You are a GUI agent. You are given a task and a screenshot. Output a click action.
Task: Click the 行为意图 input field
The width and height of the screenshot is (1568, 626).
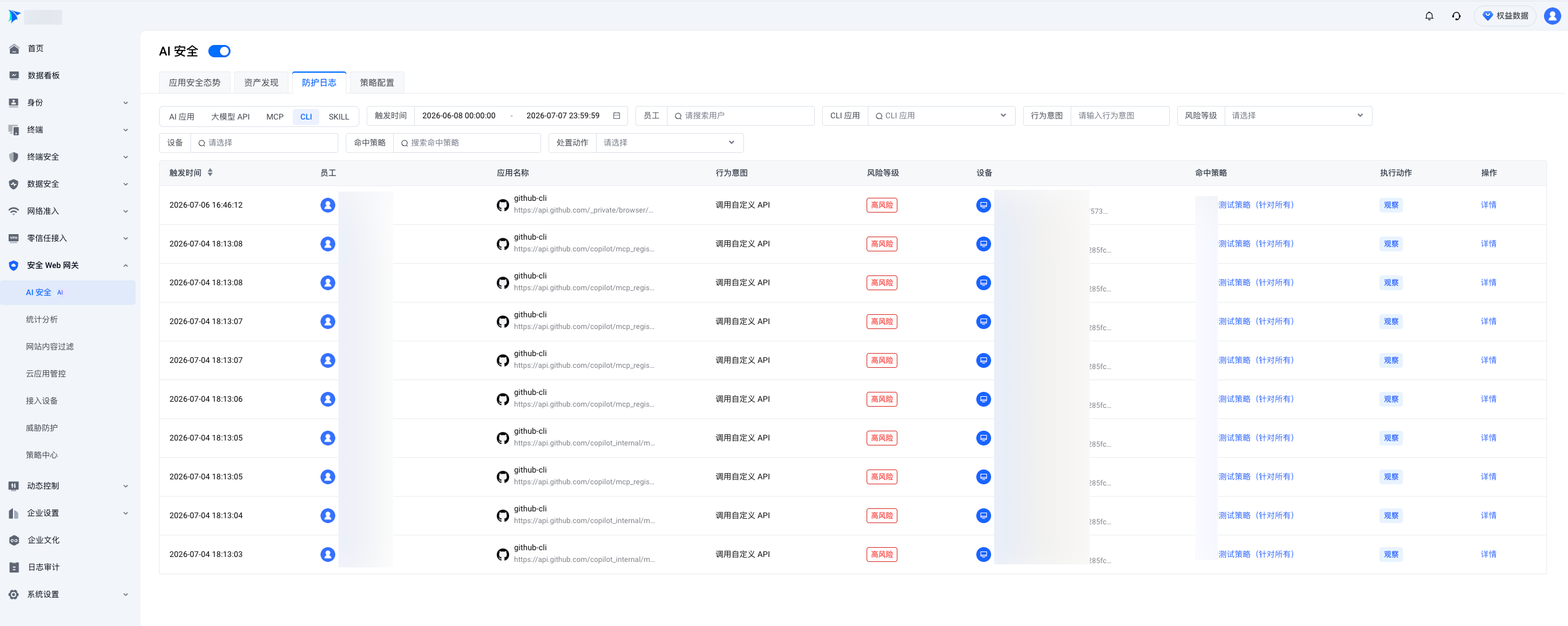coord(1119,116)
